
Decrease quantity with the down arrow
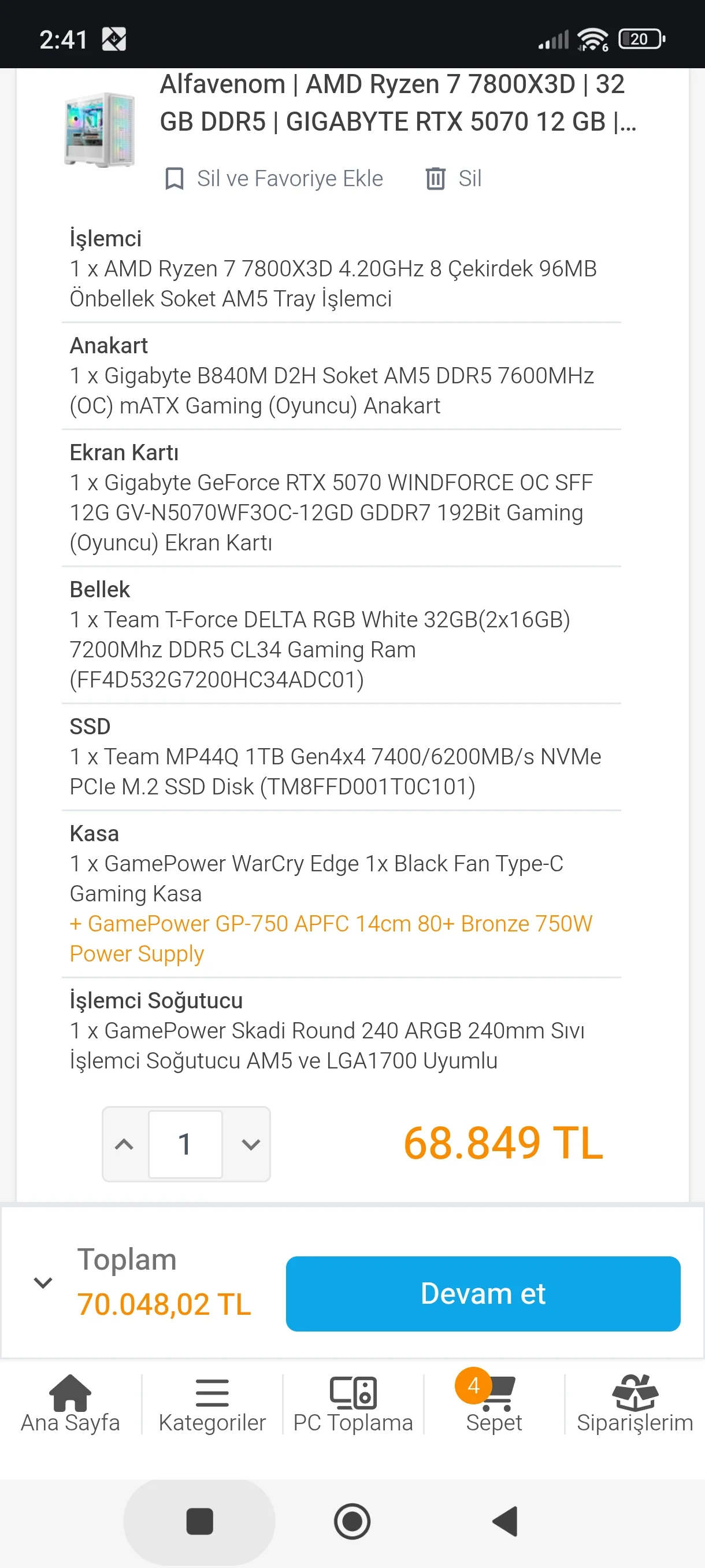(x=251, y=1144)
